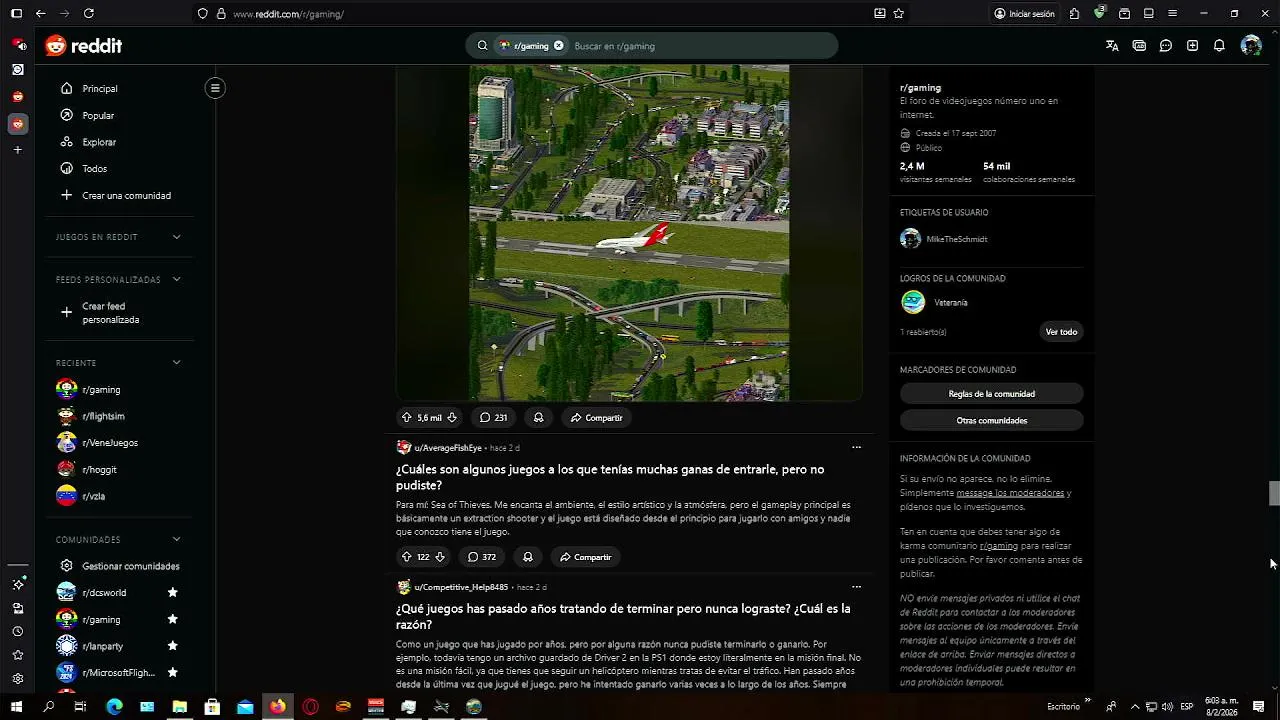
Task: Open 'Gestionar comunidades'
Action: (x=120, y=566)
